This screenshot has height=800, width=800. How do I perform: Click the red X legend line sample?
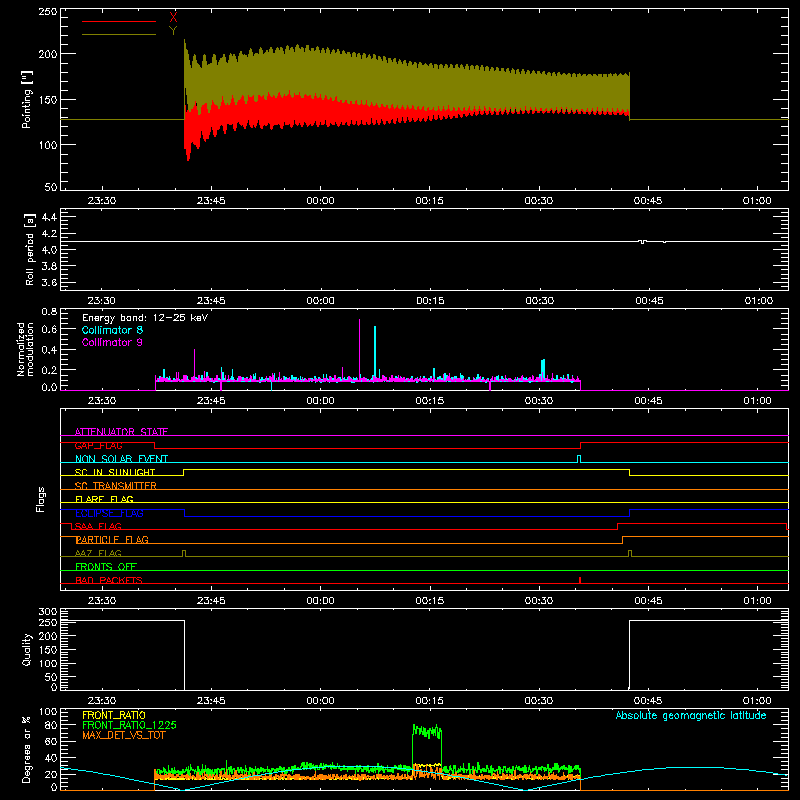pyautogui.click(x=119, y=21)
